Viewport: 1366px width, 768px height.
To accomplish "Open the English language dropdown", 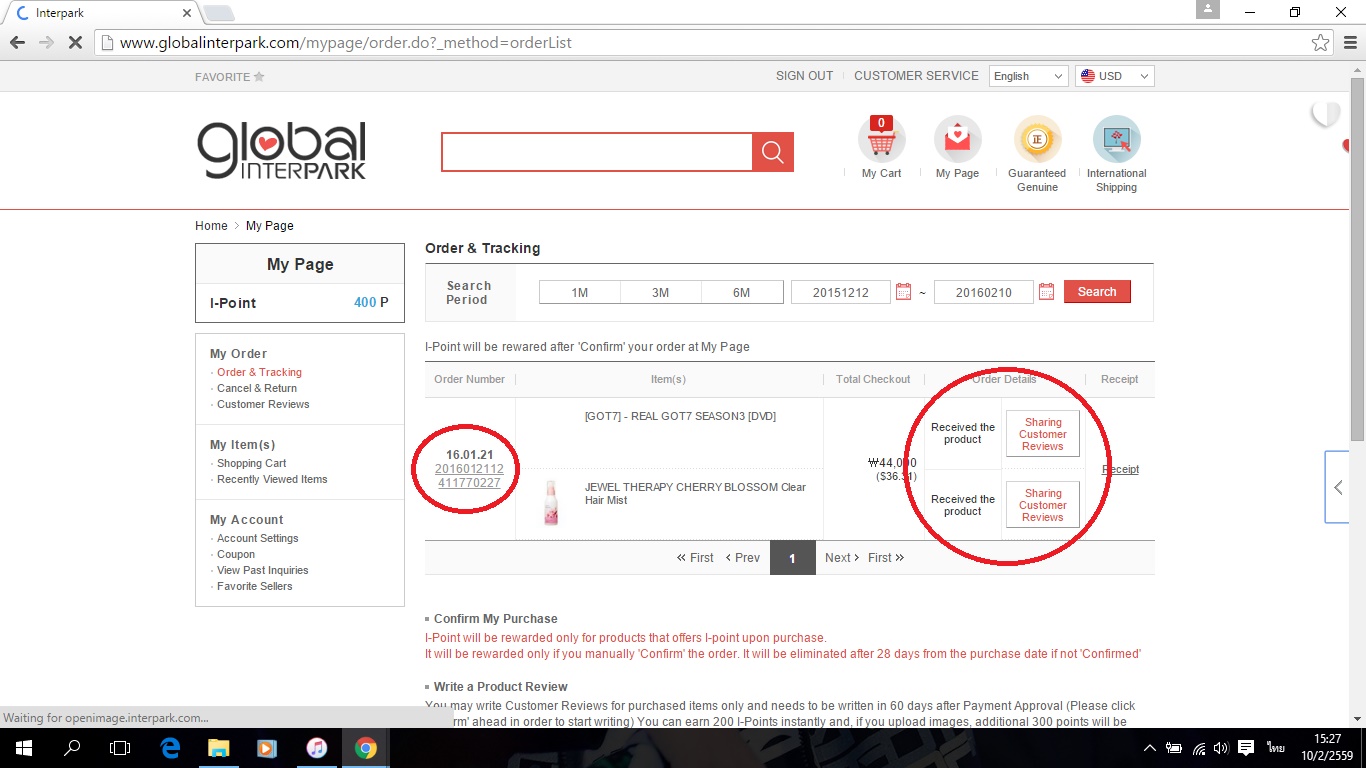I will pos(1029,76).
